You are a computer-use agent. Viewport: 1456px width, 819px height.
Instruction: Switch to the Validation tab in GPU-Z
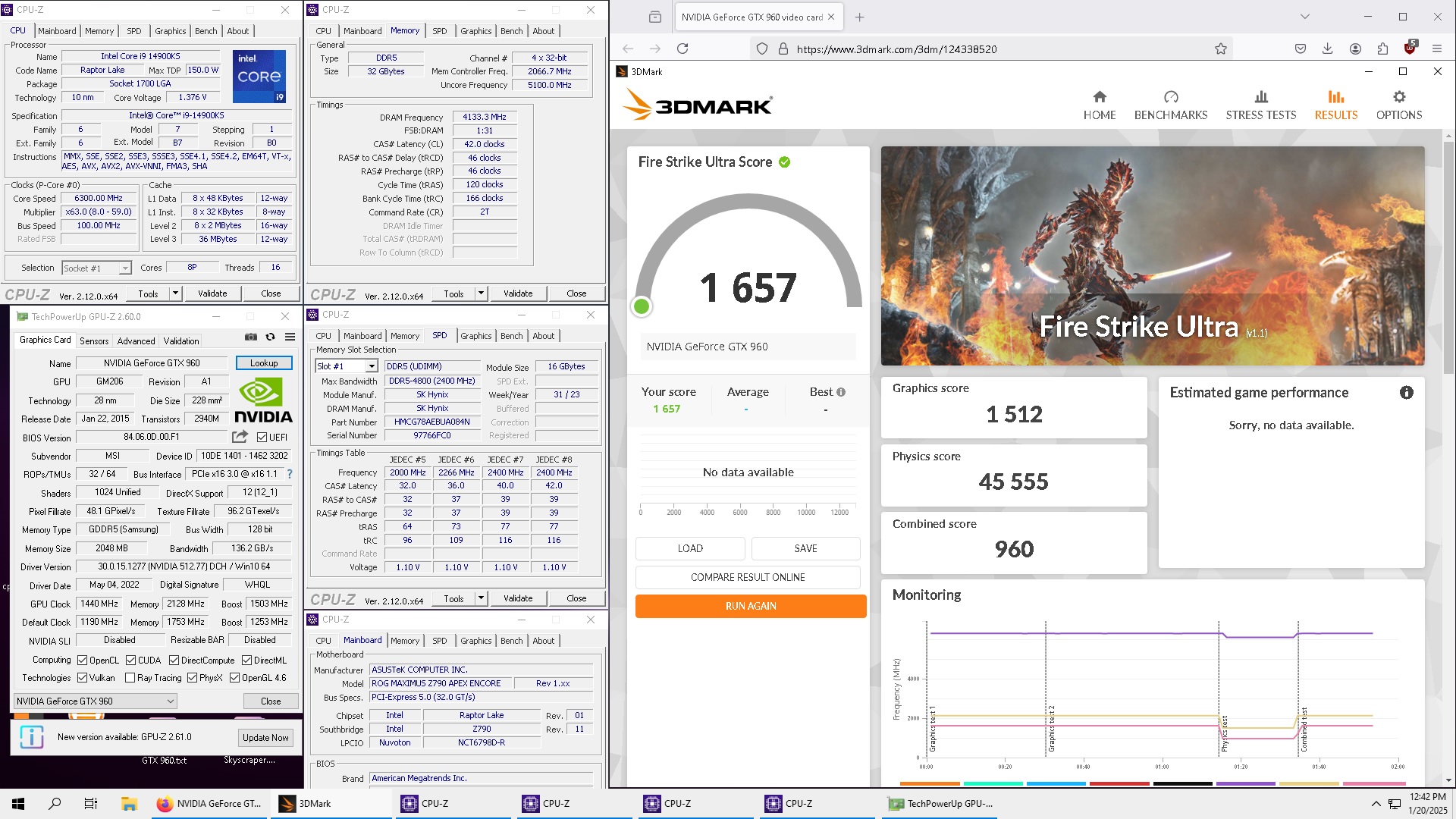181,341
